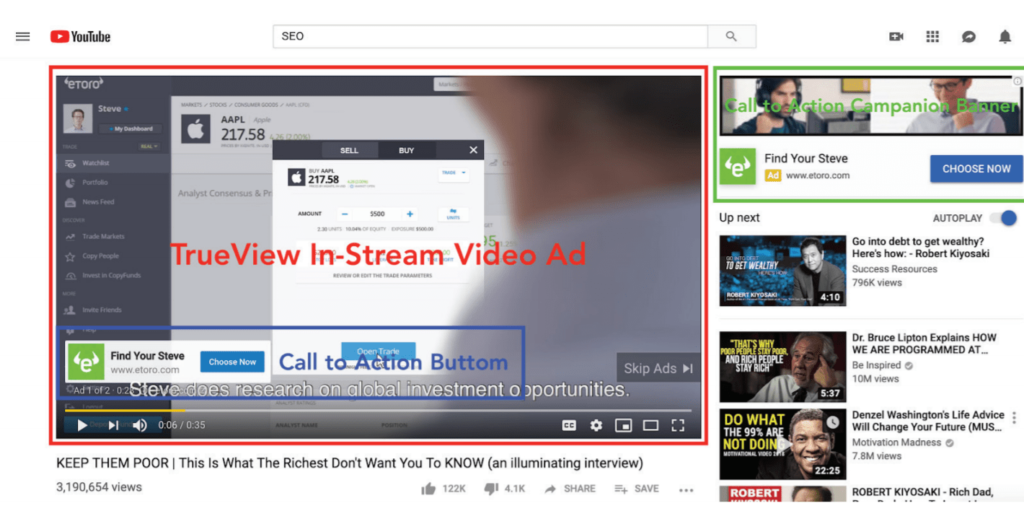Toggle closed captions CC

click(569, 425)
